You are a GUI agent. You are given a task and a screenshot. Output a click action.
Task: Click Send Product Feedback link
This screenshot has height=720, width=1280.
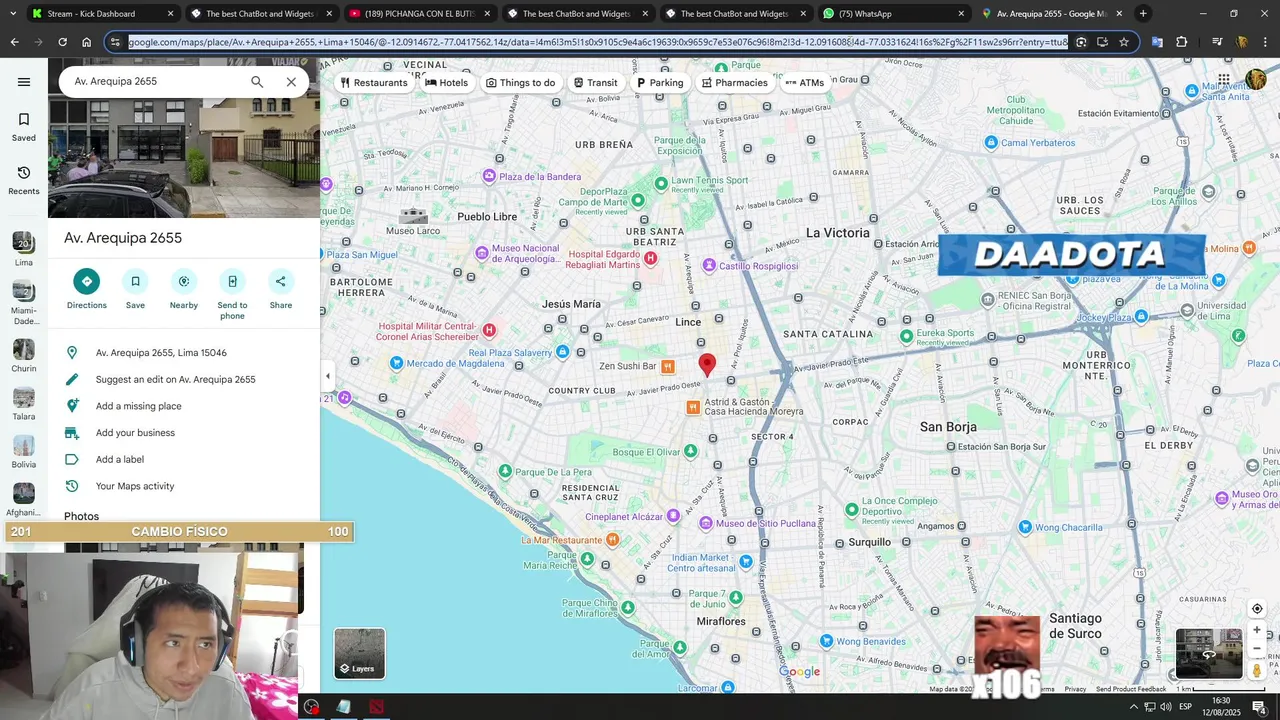1131,689
